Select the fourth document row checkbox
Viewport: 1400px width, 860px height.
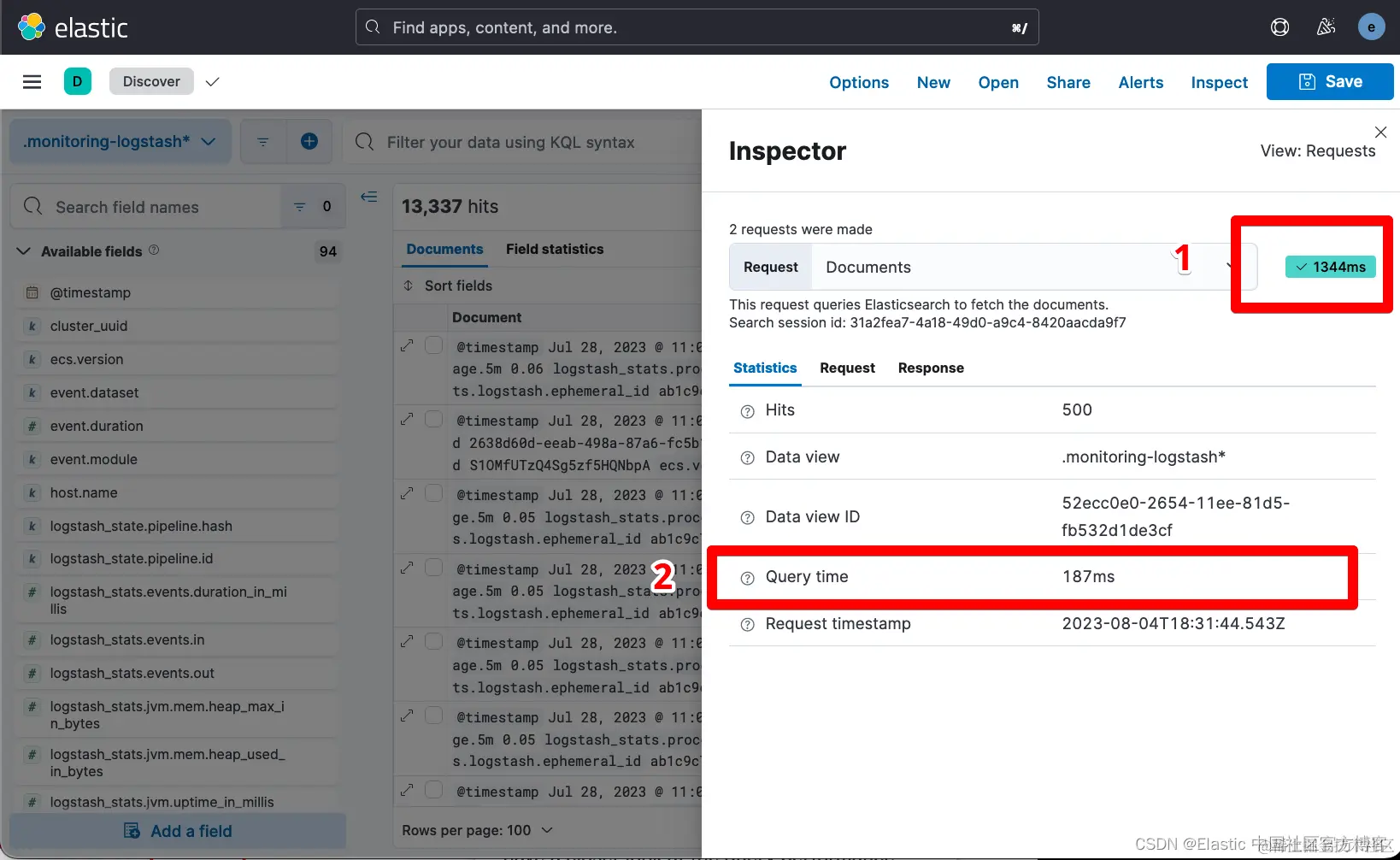[x=434, y=568]
